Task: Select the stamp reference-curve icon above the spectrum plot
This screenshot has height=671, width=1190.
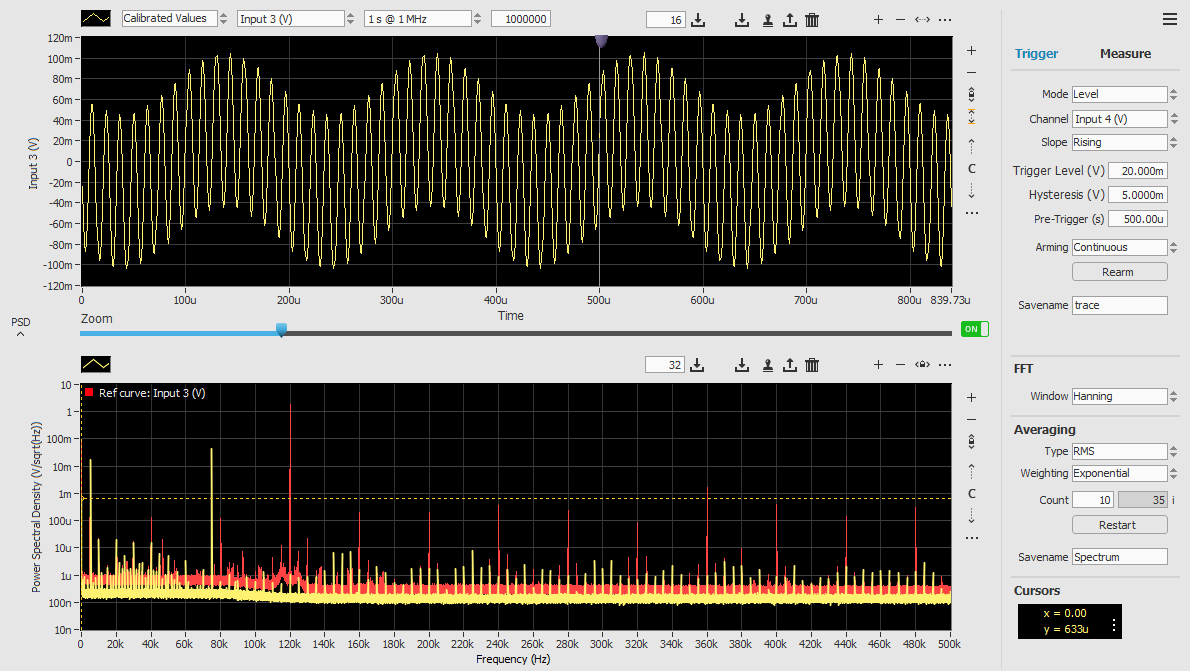Action: click(x=767, y=364)
